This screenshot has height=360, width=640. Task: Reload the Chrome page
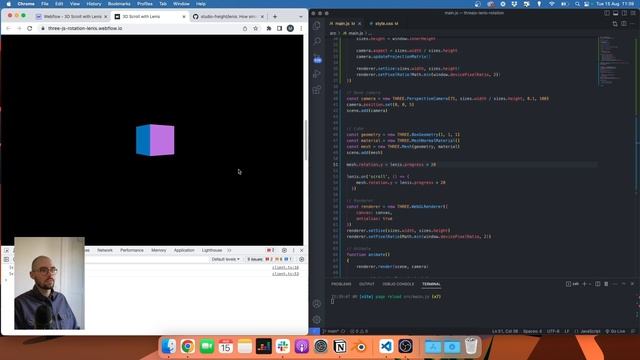tap(29, 29)
